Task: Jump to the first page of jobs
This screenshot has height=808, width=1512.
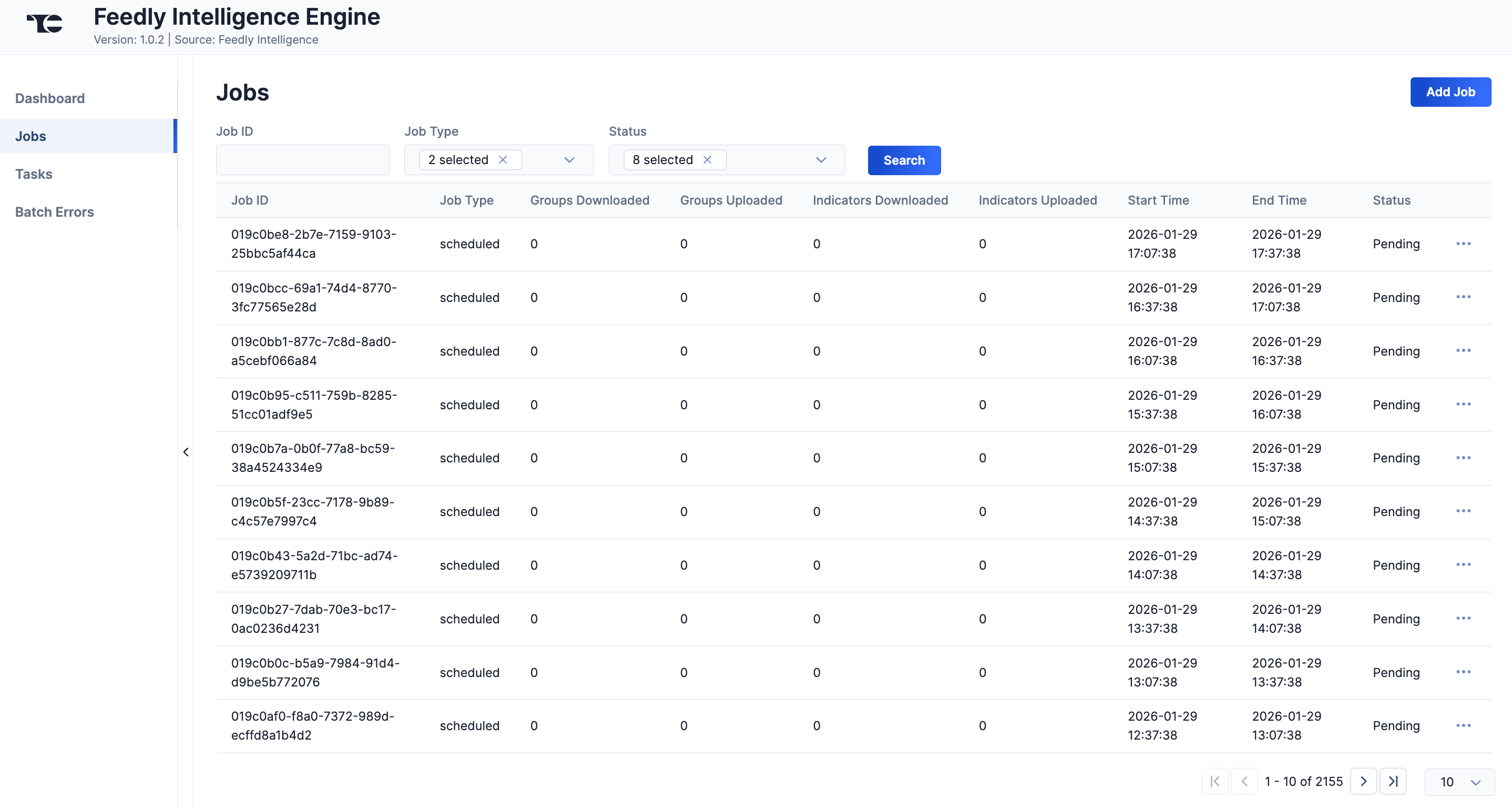Action: pos(1215,782)
